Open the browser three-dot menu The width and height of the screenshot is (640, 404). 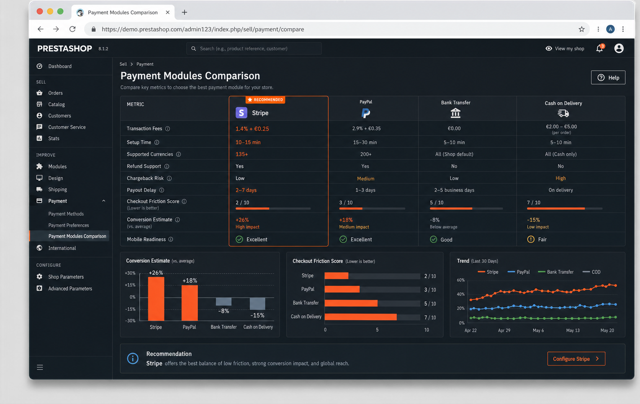tap(623, 29)
